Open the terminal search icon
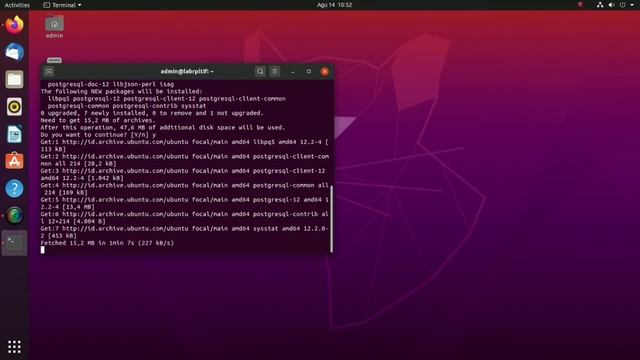The width and height of the screenshot is (640, 360). (260, 71)
